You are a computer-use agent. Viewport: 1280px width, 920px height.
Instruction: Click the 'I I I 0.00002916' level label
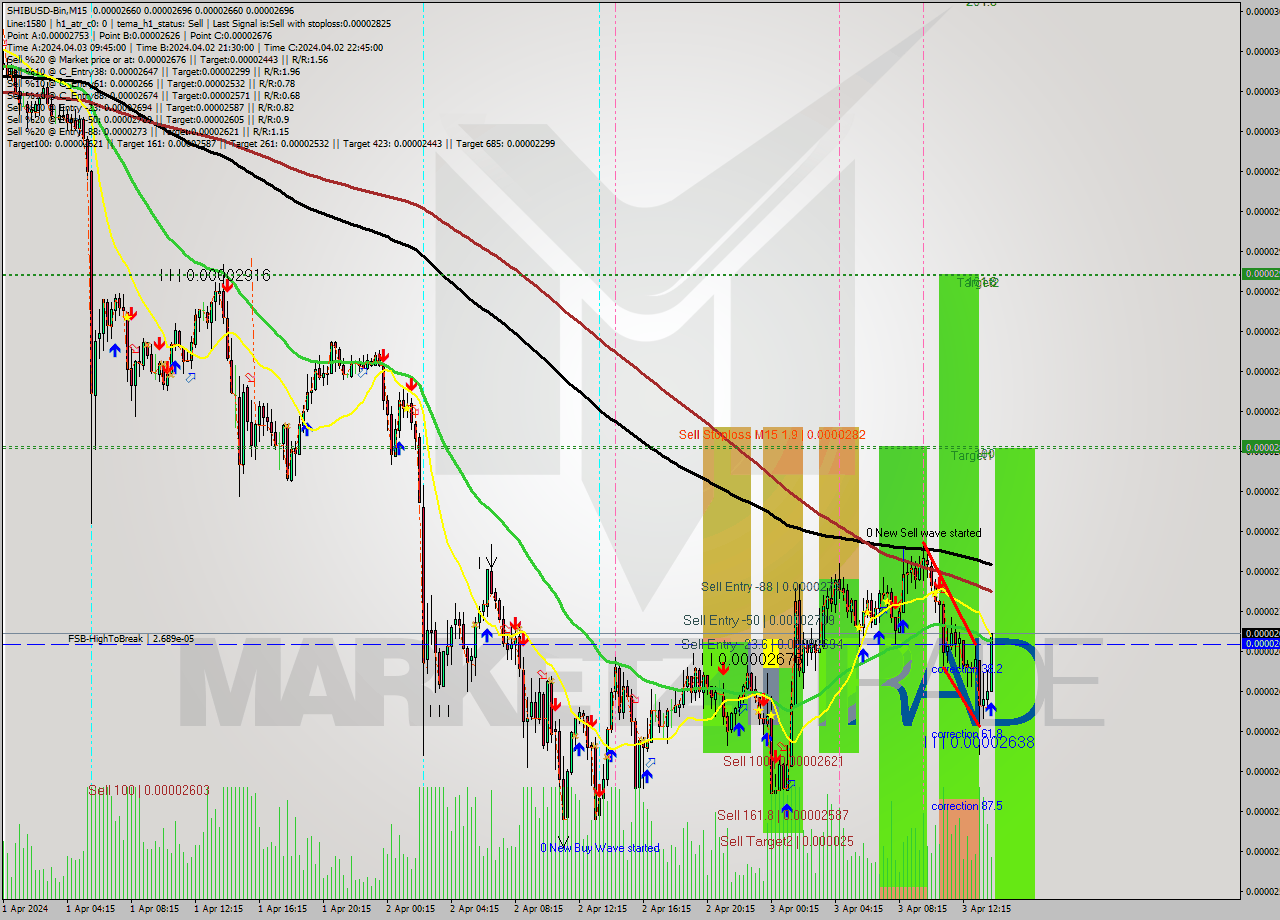click(x=213, y=275)
